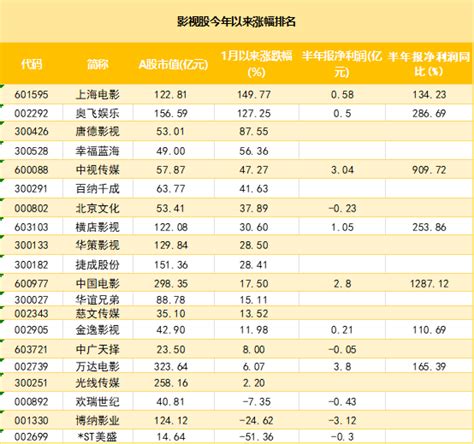Select profit growth value 165.39
Screen dimensions: 474x444
point(429,367)
